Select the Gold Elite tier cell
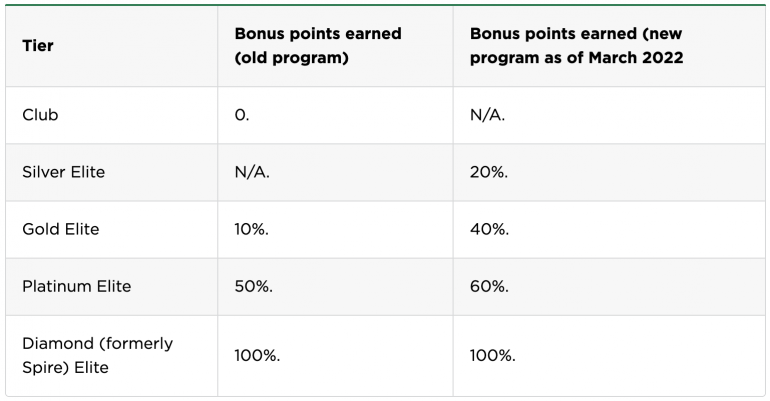770x401 pixels. (60, 229)
